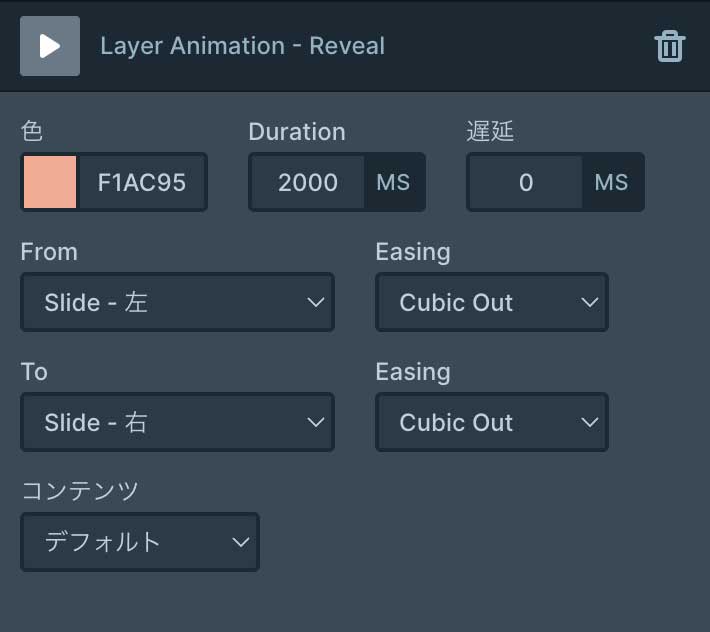This screenshot has height=632, width=710.
Task: Delete the layer animation with trash icon
Action: (669, 47)
